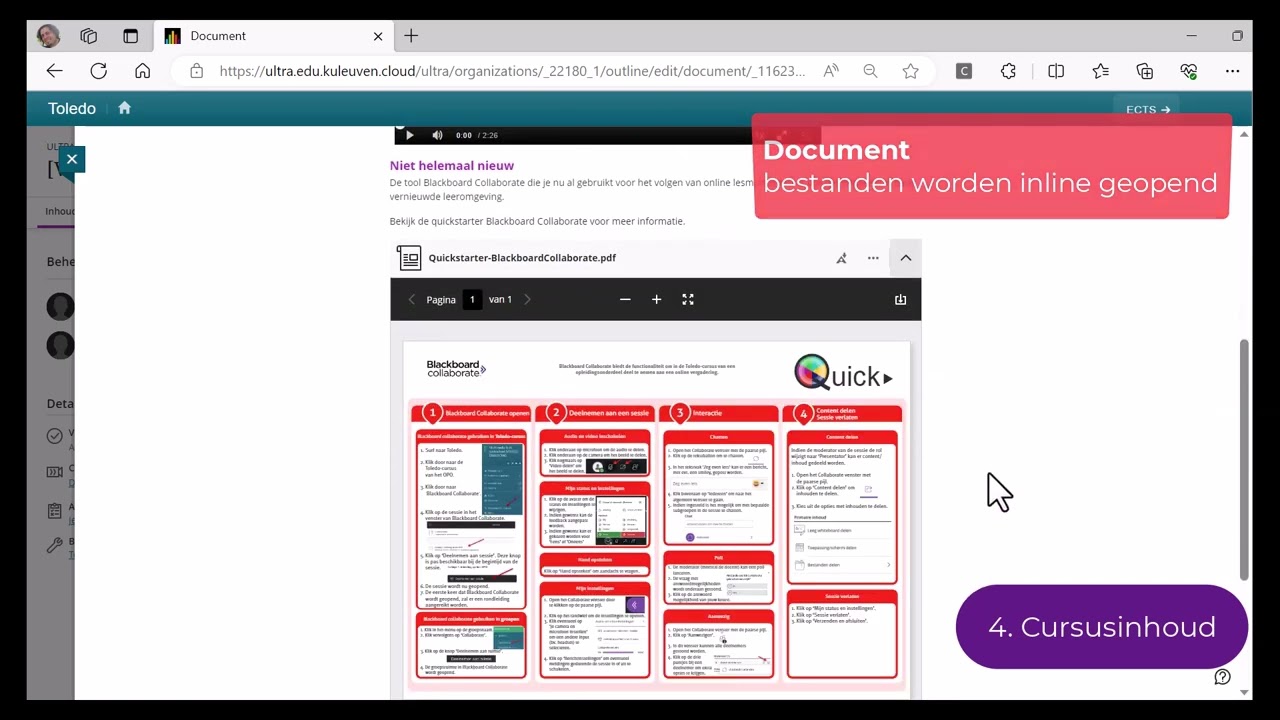
Task: Activate Read aloud icon in address bar
Action: pyautogui.click(x=831, y=71)
